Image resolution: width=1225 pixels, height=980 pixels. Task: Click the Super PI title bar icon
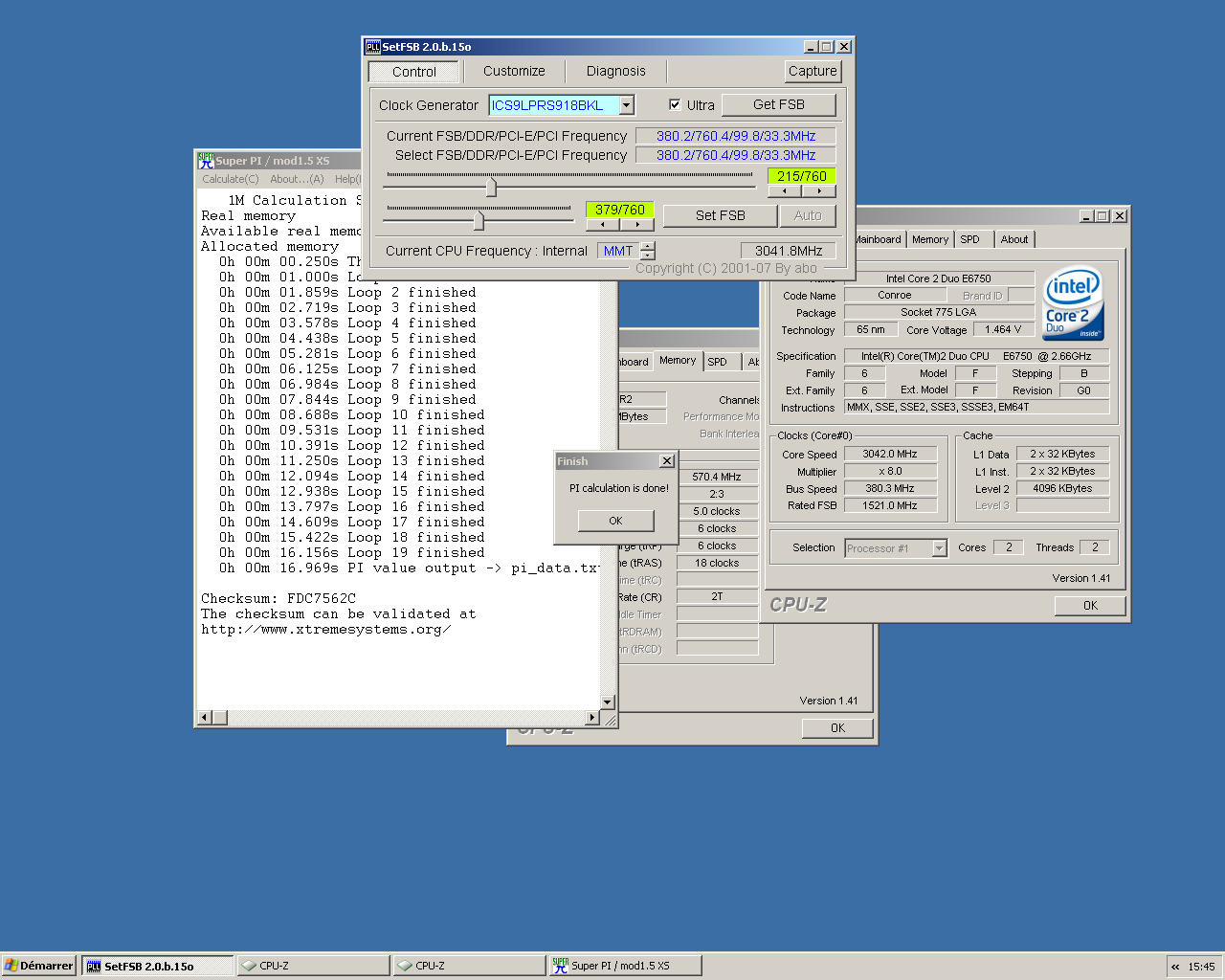point(206,160)
